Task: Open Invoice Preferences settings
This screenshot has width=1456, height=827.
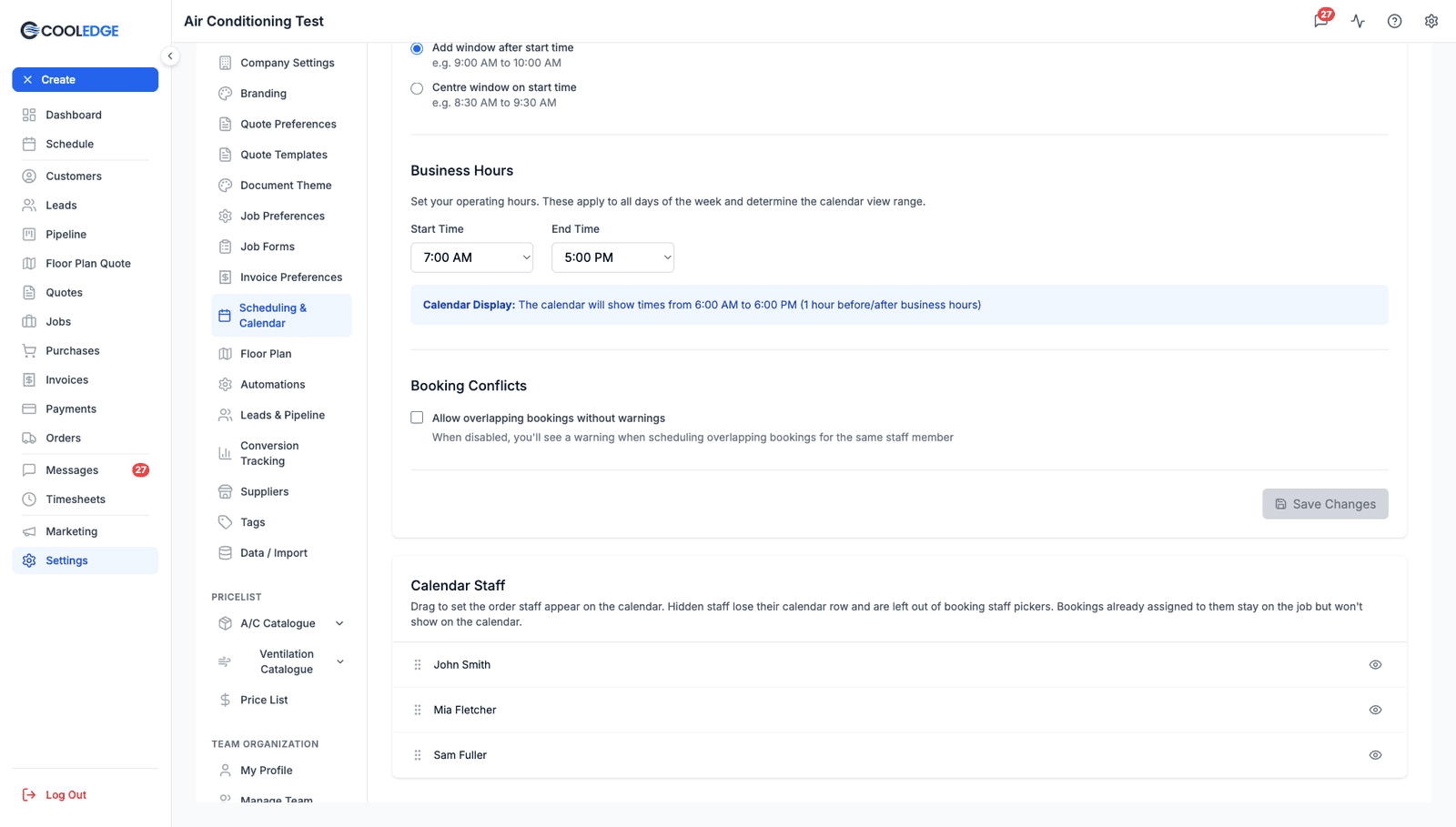Action: coord(281,277)
